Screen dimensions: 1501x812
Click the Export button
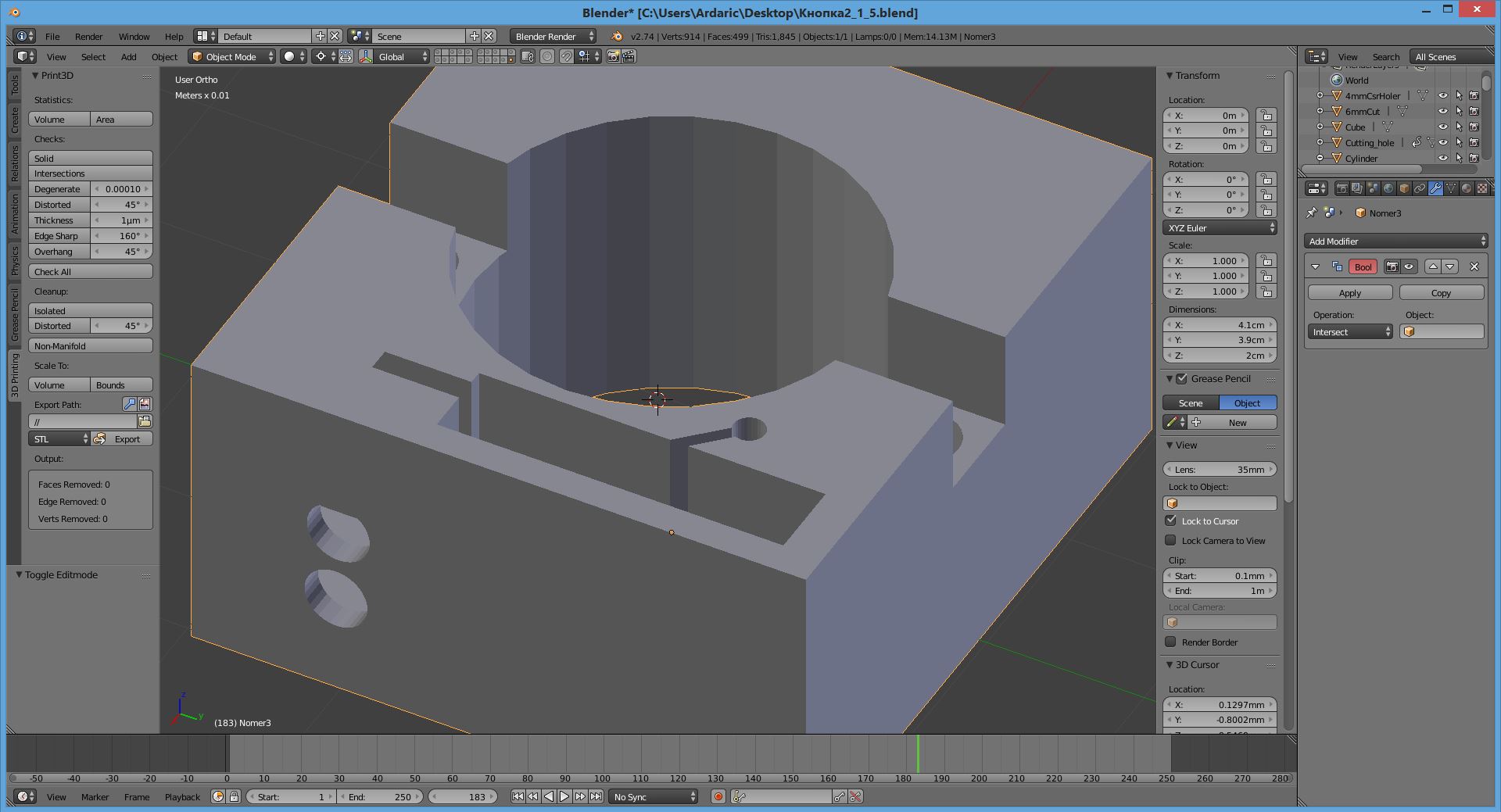pyautogui.click(x=122, y=439)
